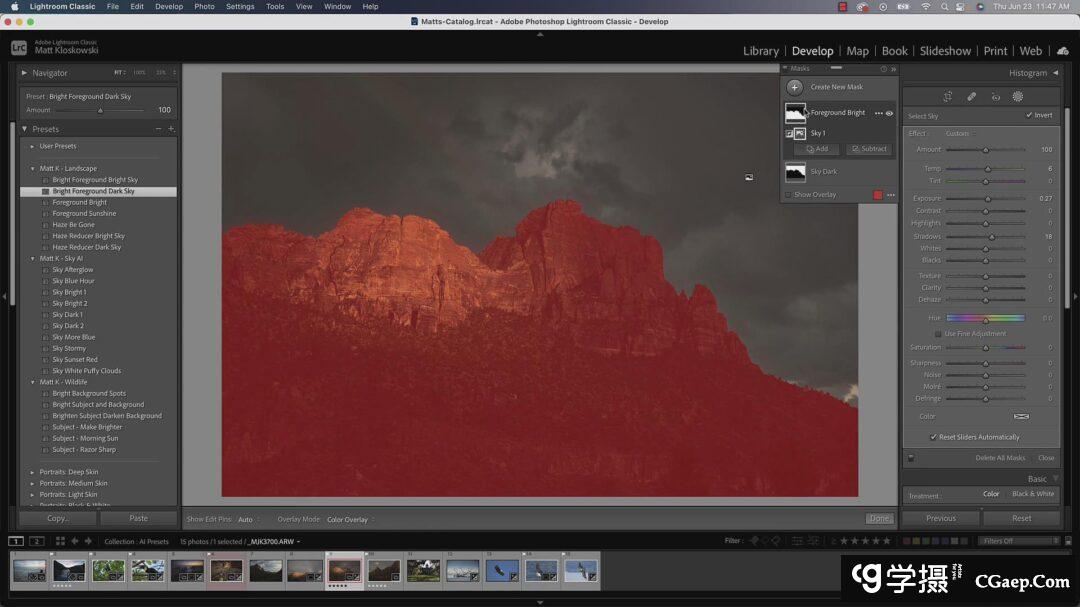Viewport: 1080px width, 607px height.
Task: Collapse the Matt K - Sky AI group
Action: (32, 259)
